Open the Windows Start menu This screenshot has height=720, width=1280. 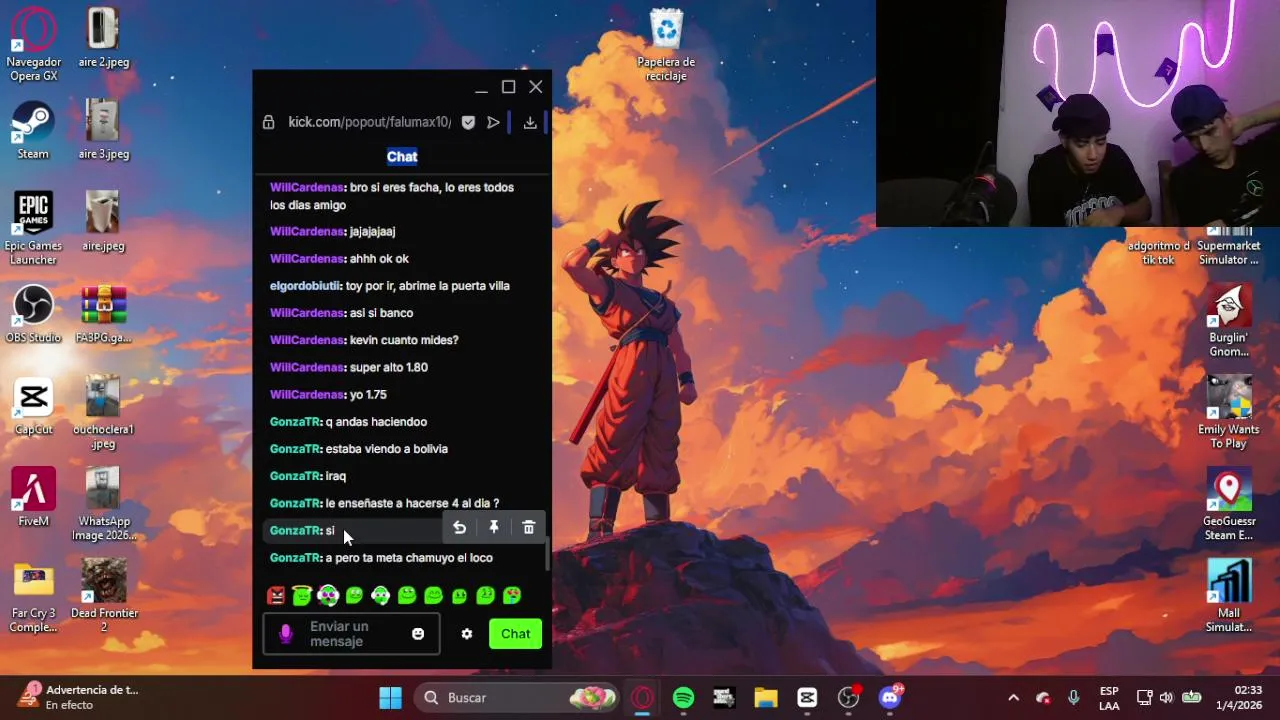390,698
